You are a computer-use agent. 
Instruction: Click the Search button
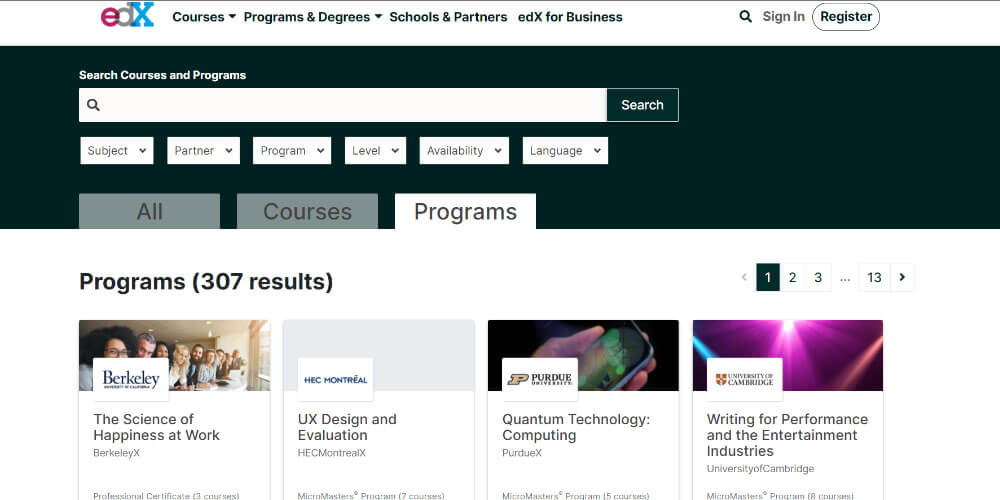[x=642, y=105]
